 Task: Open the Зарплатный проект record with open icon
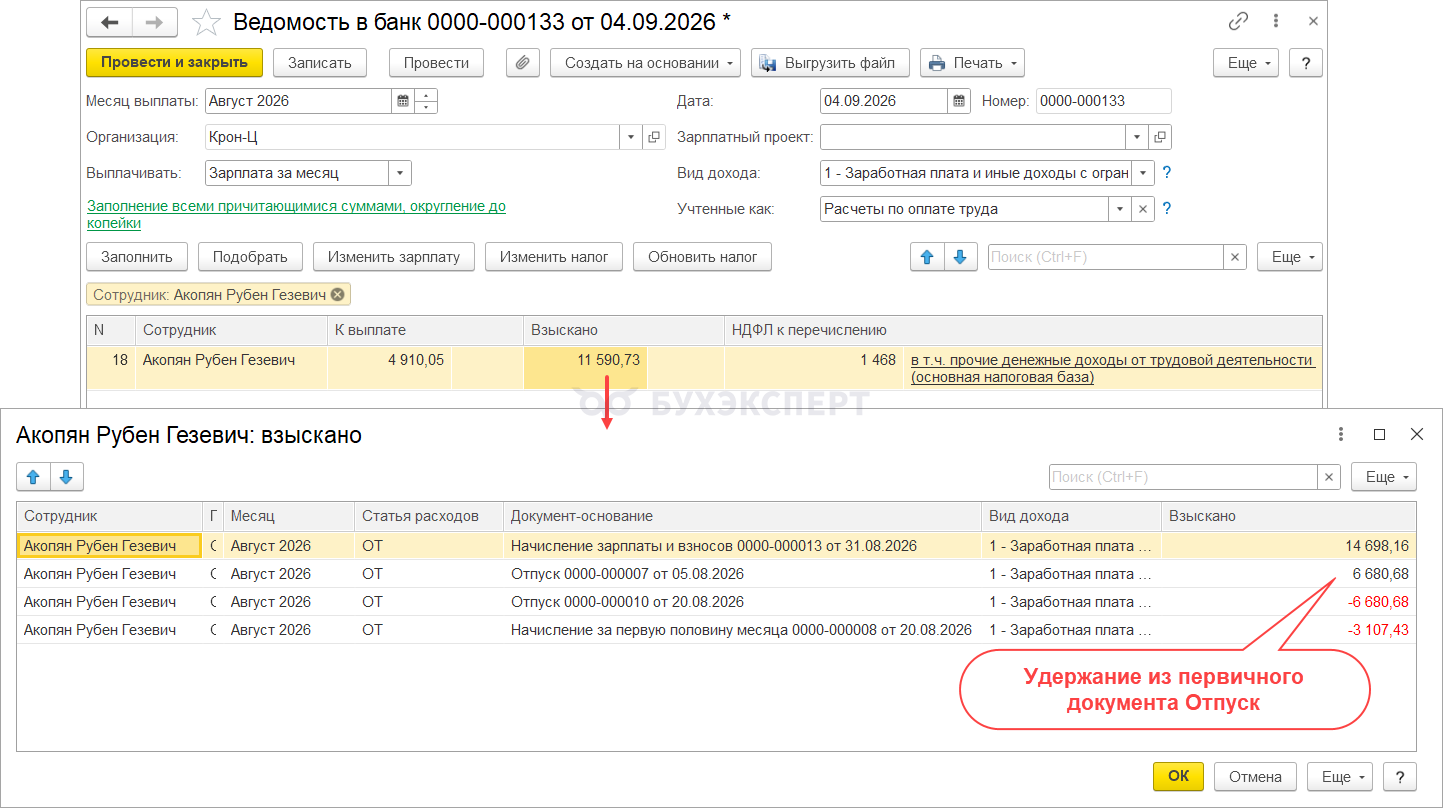[1160, 137]
